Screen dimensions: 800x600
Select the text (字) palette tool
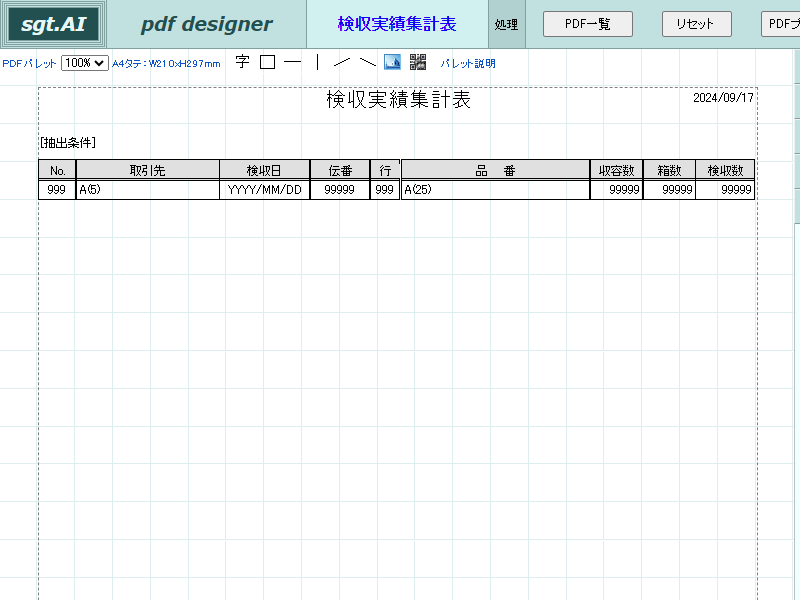pyautogui.click(x=242, y=62)
